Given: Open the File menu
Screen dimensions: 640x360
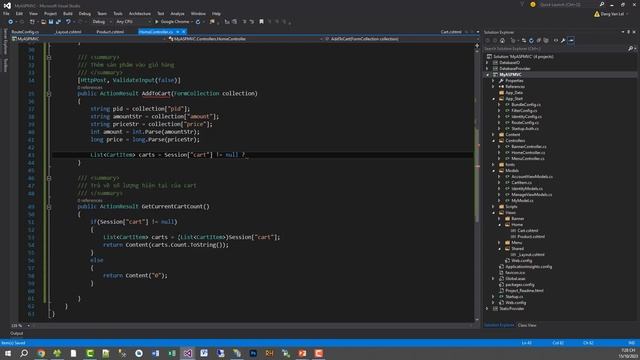Looking at the screenshot, I should click(x=6, y=13).
